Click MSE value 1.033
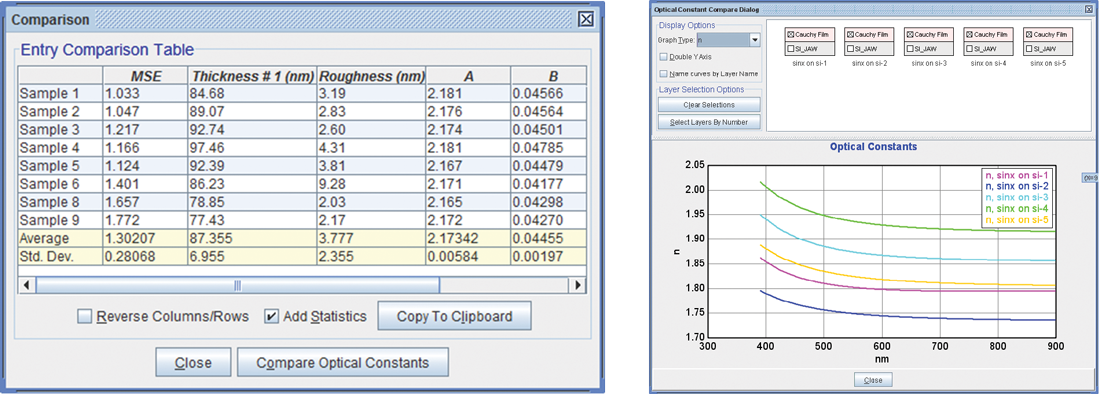 pos(145,94)
